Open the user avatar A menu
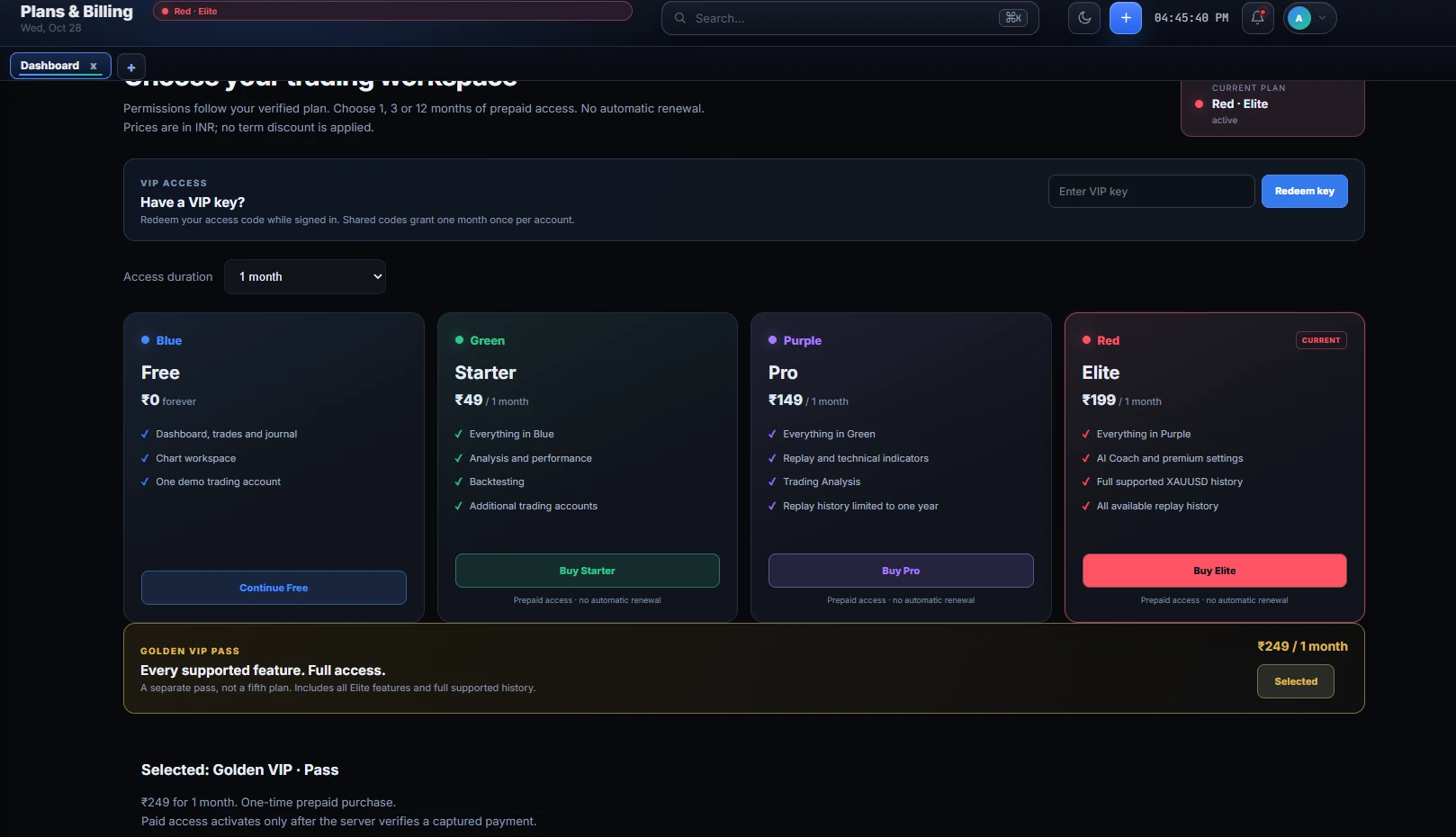Viewport: 1456px width, 837px height. click(1310, 18)
